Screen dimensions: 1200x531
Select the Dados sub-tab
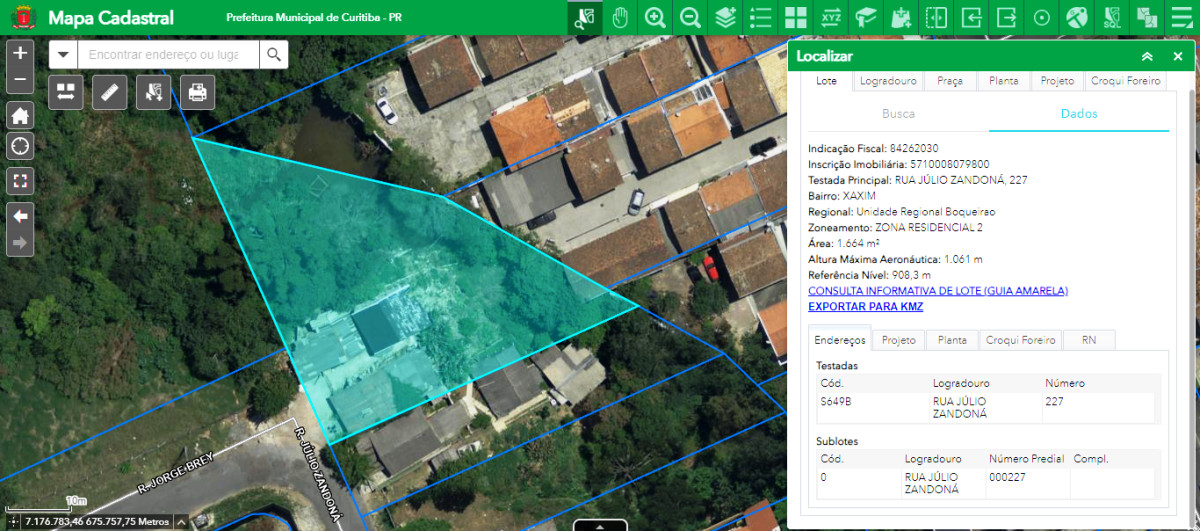1079,114
